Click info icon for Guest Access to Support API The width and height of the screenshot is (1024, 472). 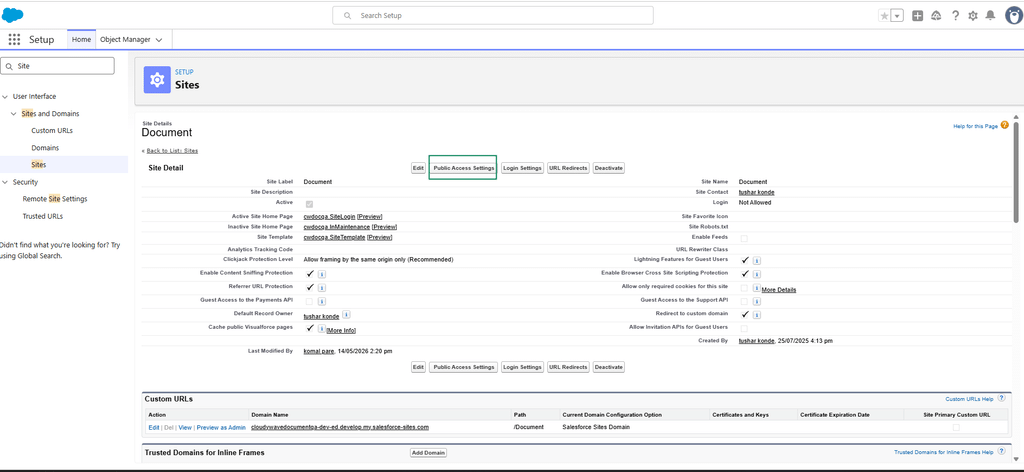click(756, 301)
